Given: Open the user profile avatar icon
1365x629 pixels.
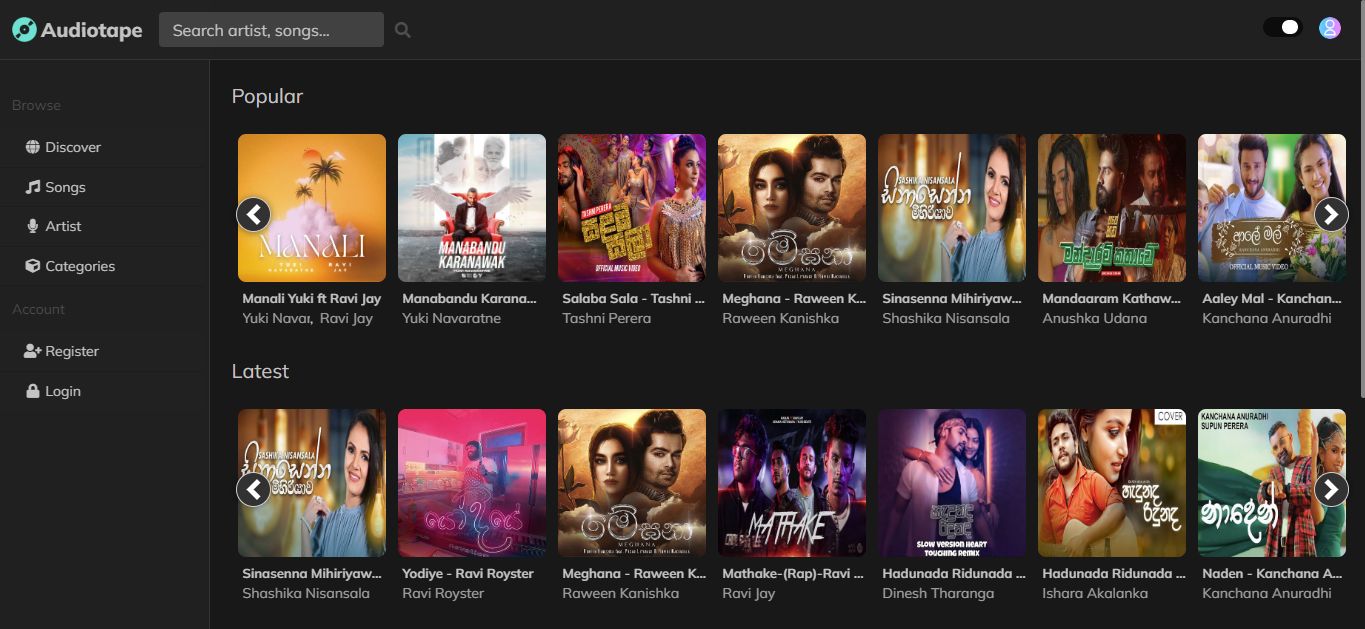Looking at the screenshot, I should [x=1329, y=28].
